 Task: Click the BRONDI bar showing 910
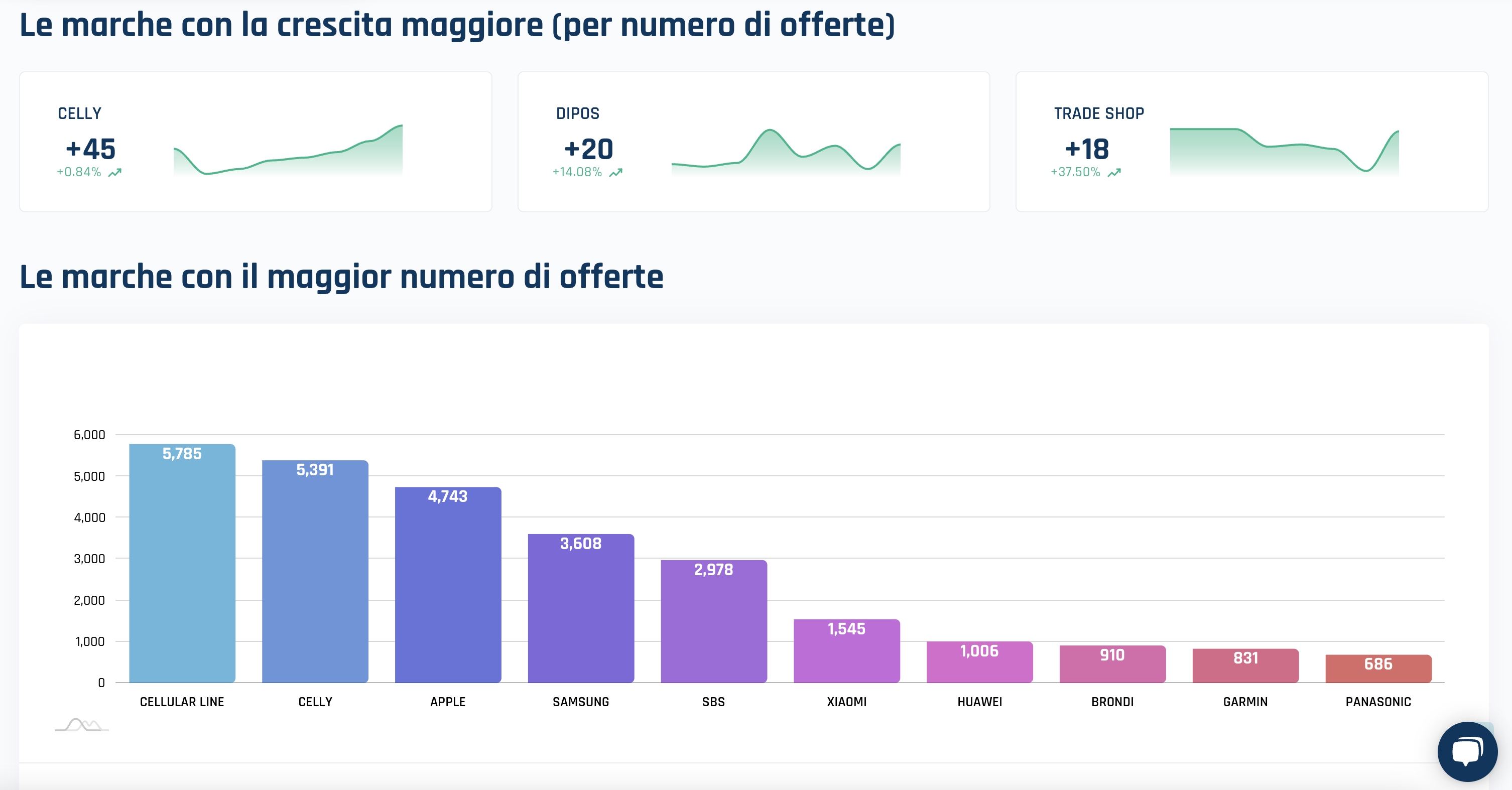(1112, 665)
